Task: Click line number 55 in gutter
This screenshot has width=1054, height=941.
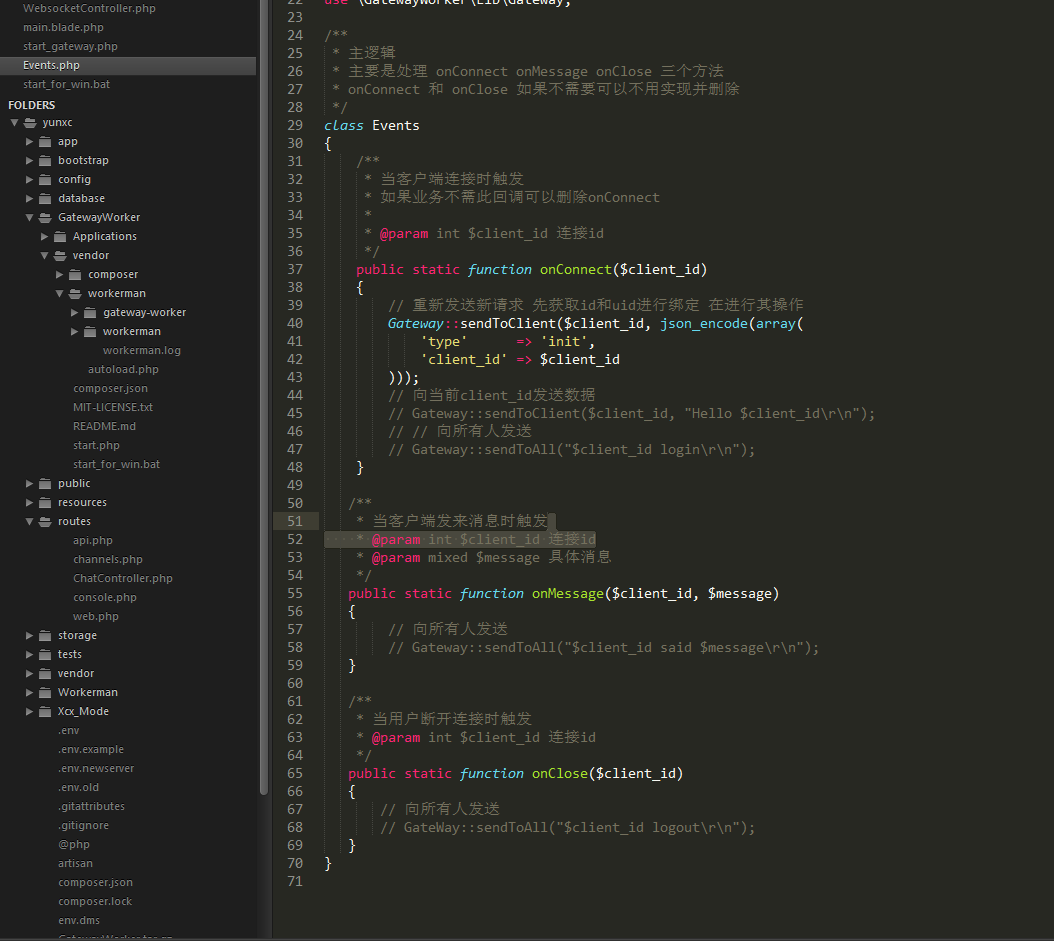Action: click(x=295, y=594)
